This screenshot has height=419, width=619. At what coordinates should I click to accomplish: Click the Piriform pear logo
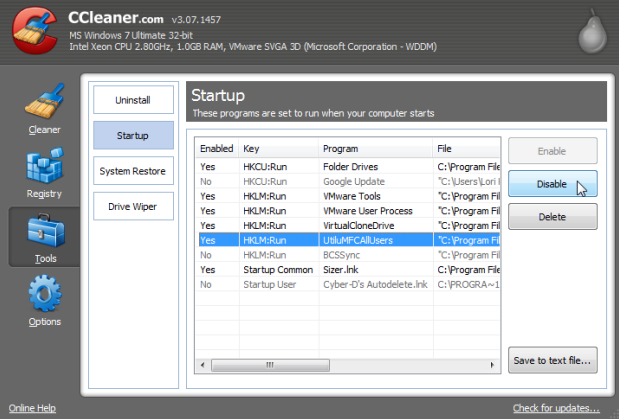(593, 32)
